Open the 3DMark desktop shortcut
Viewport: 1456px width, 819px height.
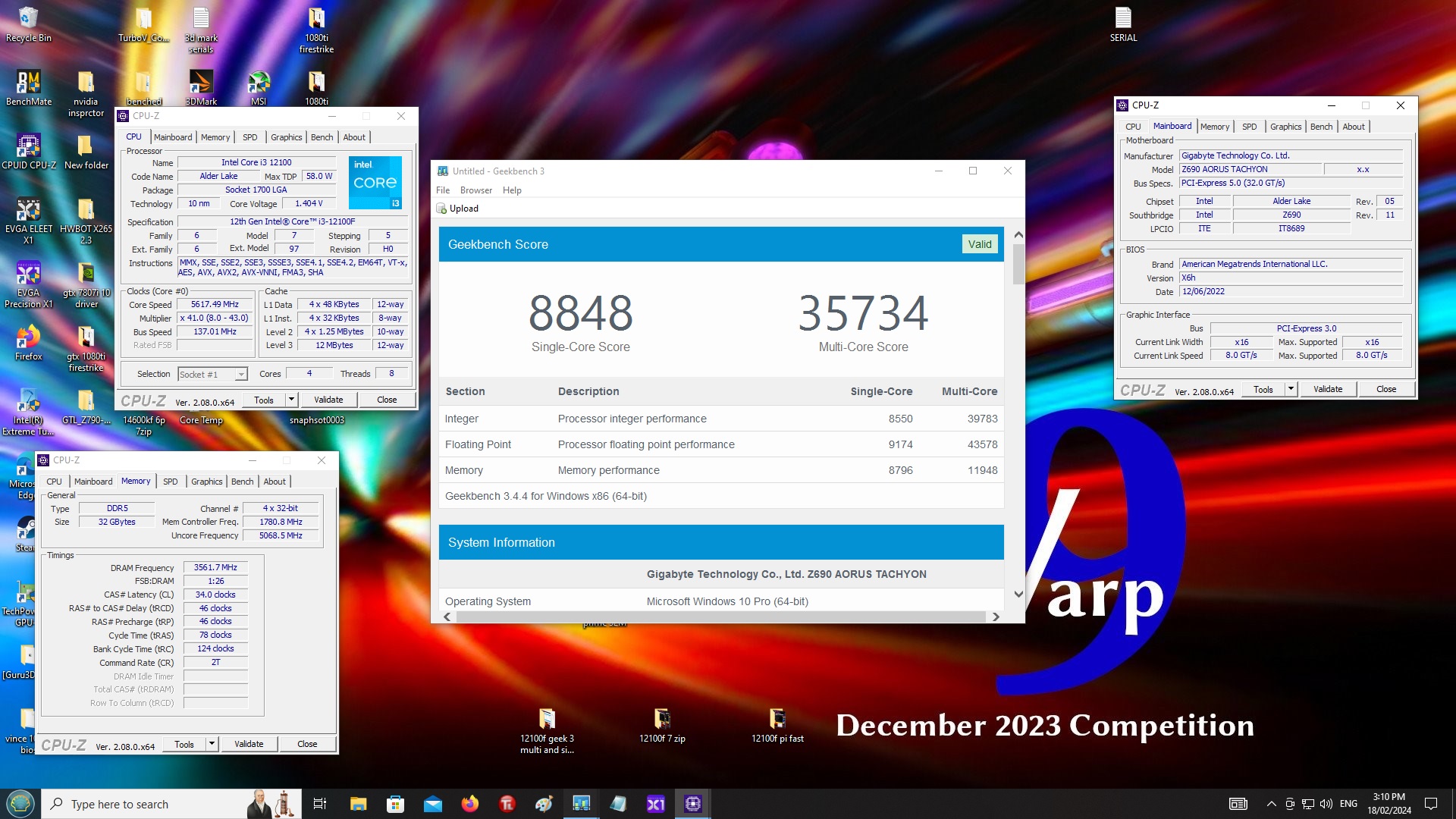click(201, 89)
